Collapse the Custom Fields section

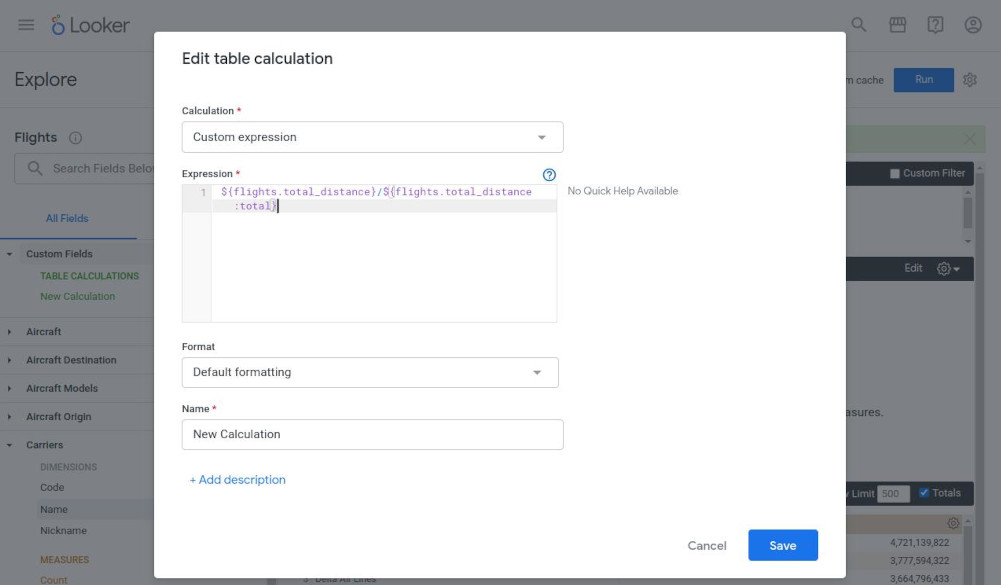[10, 254]
